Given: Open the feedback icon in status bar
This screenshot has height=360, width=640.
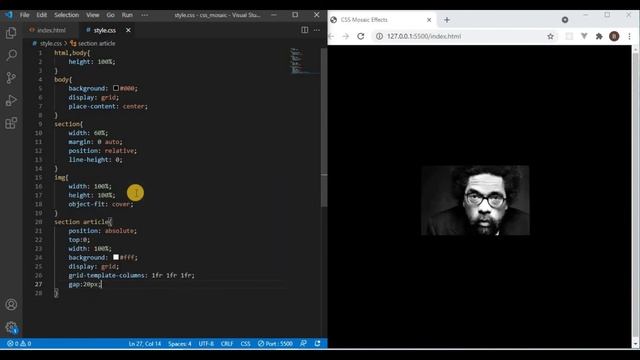Looking at the screenshot, I should pos(303,344).
